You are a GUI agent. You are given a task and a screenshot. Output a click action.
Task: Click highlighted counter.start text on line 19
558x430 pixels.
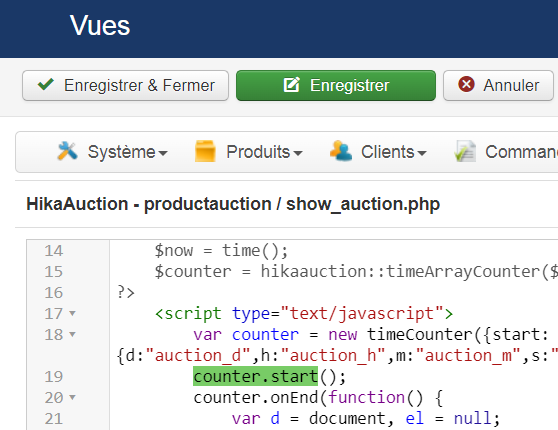coord(256,376)
